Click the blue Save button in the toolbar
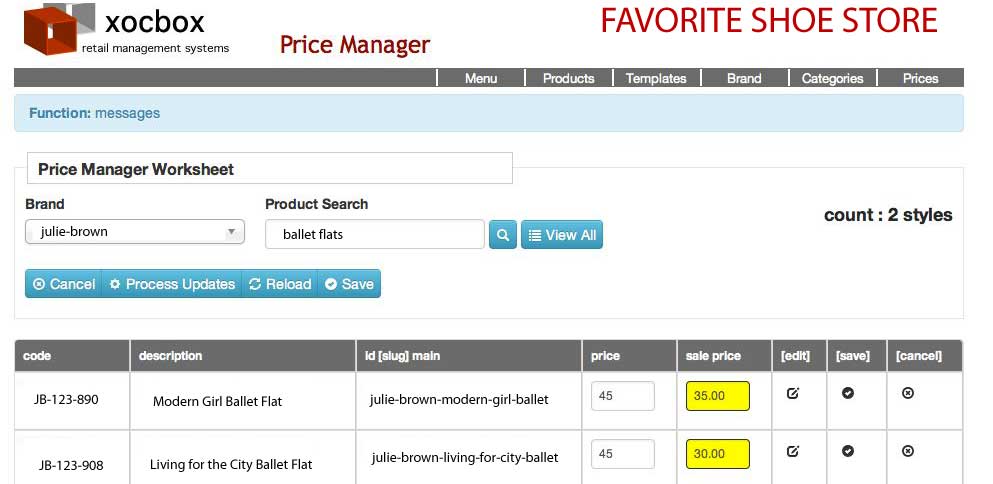 [x=349, y=284]
